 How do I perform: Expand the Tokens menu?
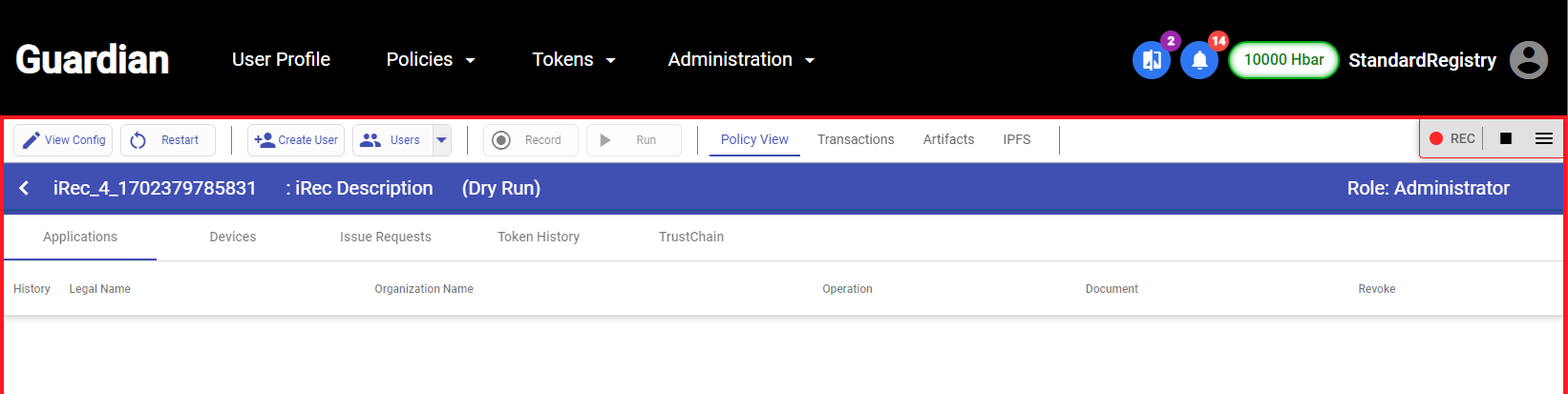coord(574,60)
